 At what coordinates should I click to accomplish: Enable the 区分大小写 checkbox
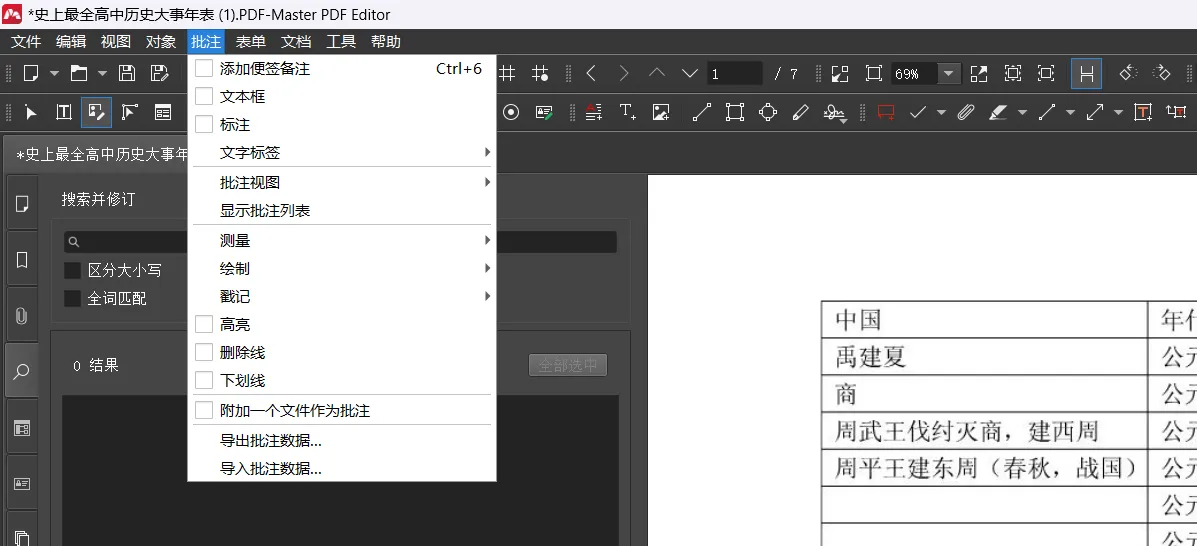click(73, 270)
